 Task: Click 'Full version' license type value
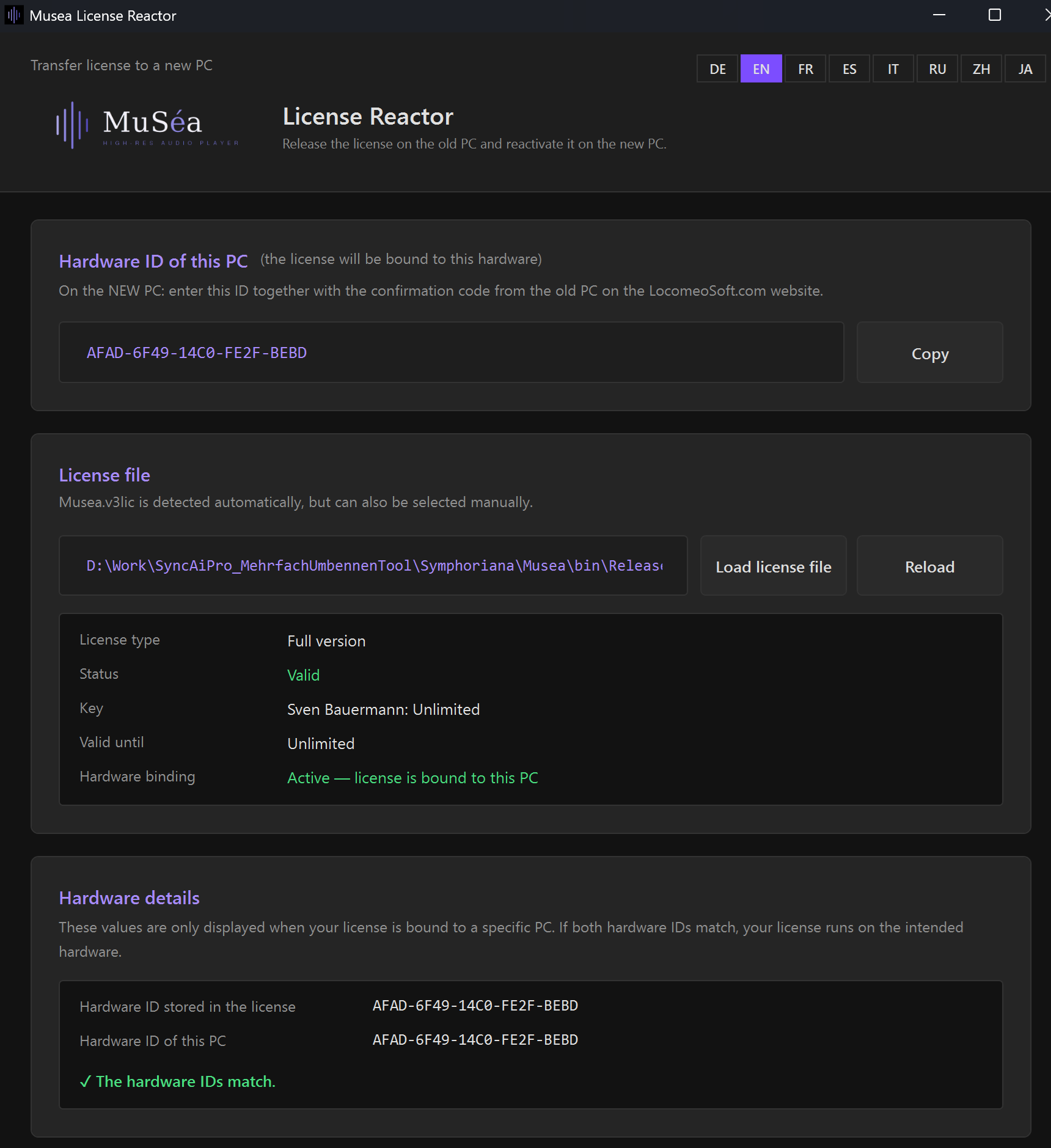point(326,641)
